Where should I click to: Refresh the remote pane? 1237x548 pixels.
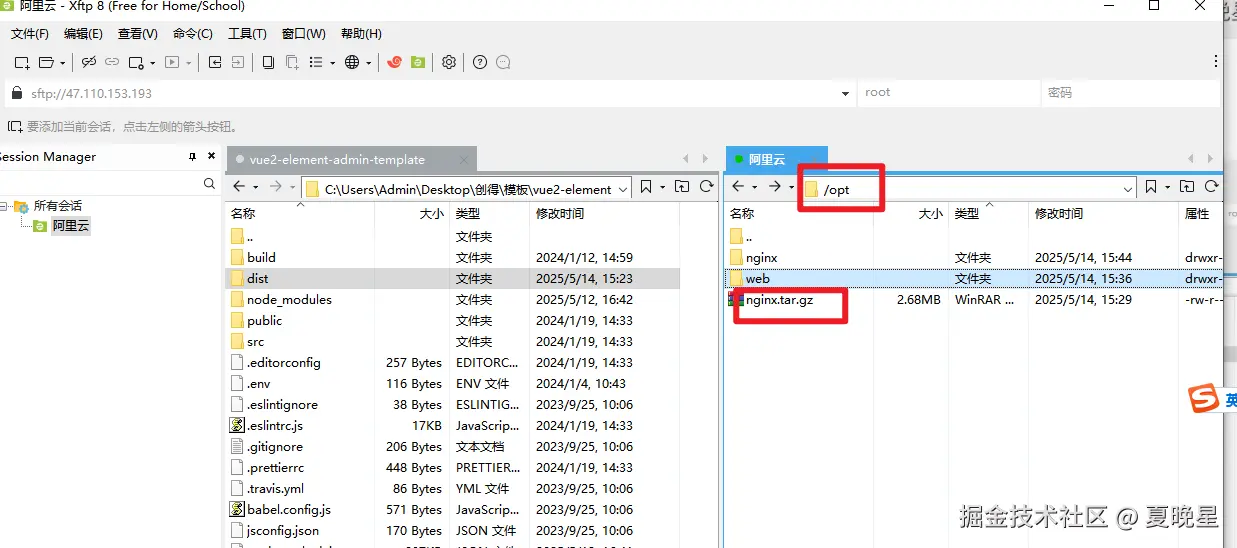[x=1212, y=187]
